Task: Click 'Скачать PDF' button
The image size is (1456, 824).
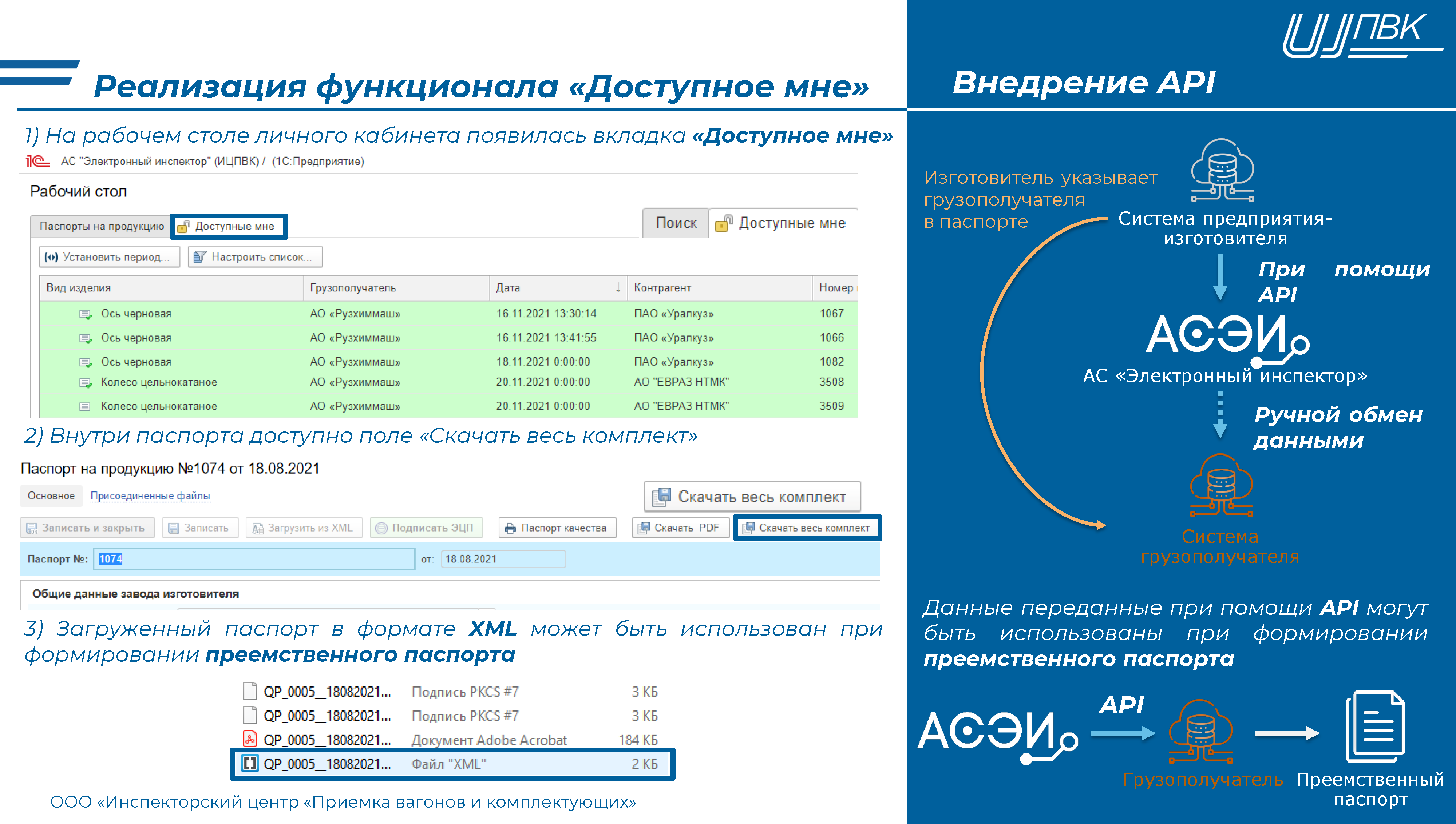Action: click(x=680, y=528)
